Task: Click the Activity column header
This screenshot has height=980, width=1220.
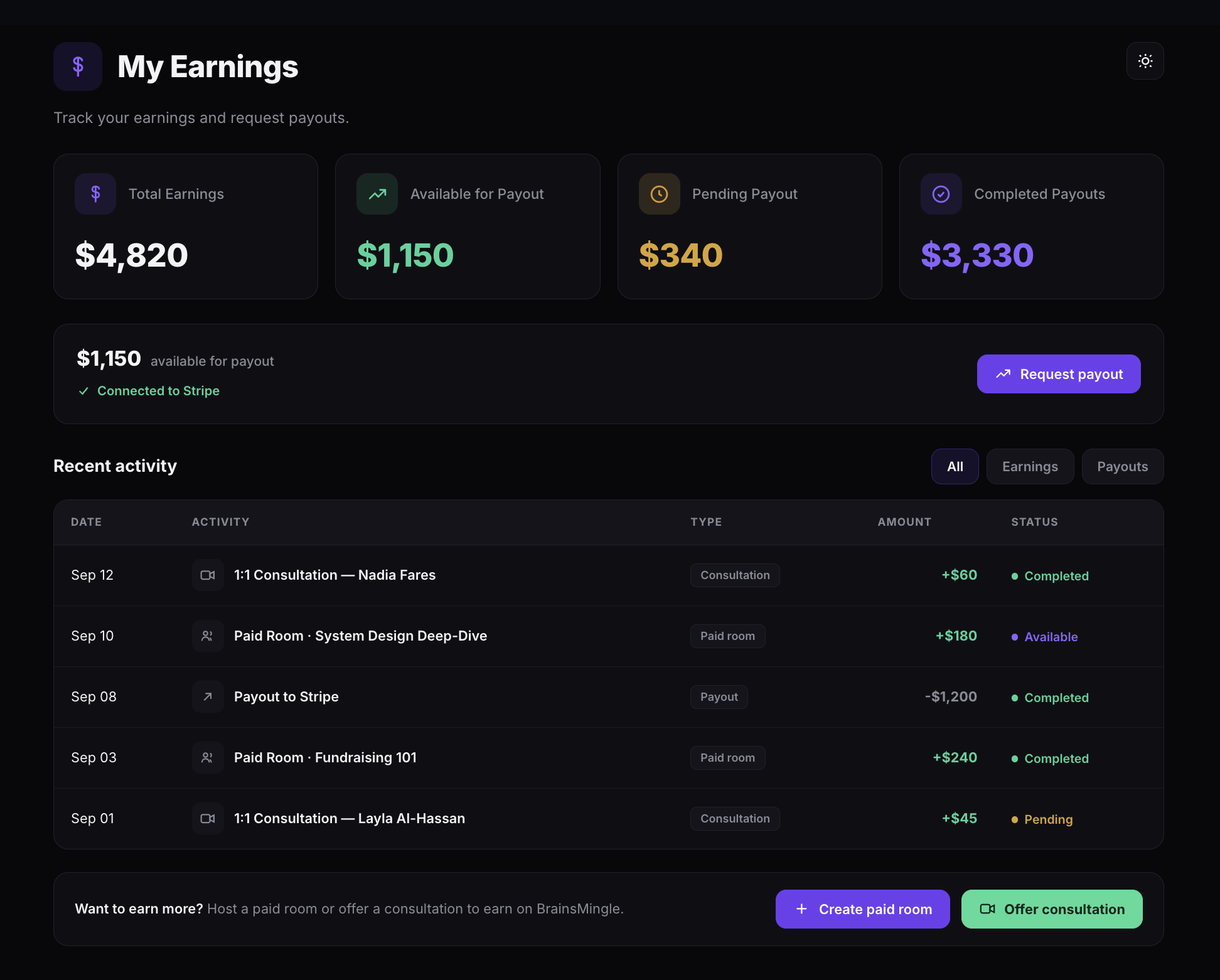Action: click(220, 522)
